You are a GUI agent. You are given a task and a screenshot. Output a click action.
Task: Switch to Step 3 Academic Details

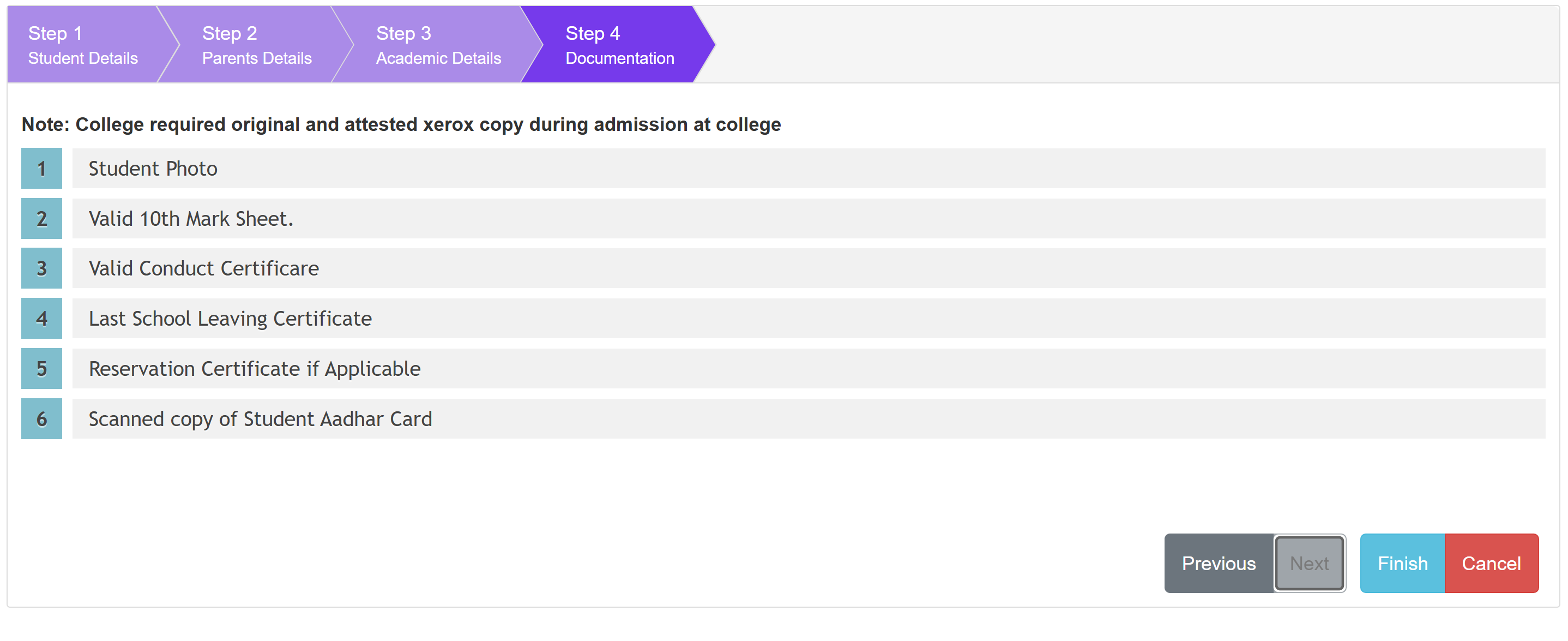click(x=438, y=45)
